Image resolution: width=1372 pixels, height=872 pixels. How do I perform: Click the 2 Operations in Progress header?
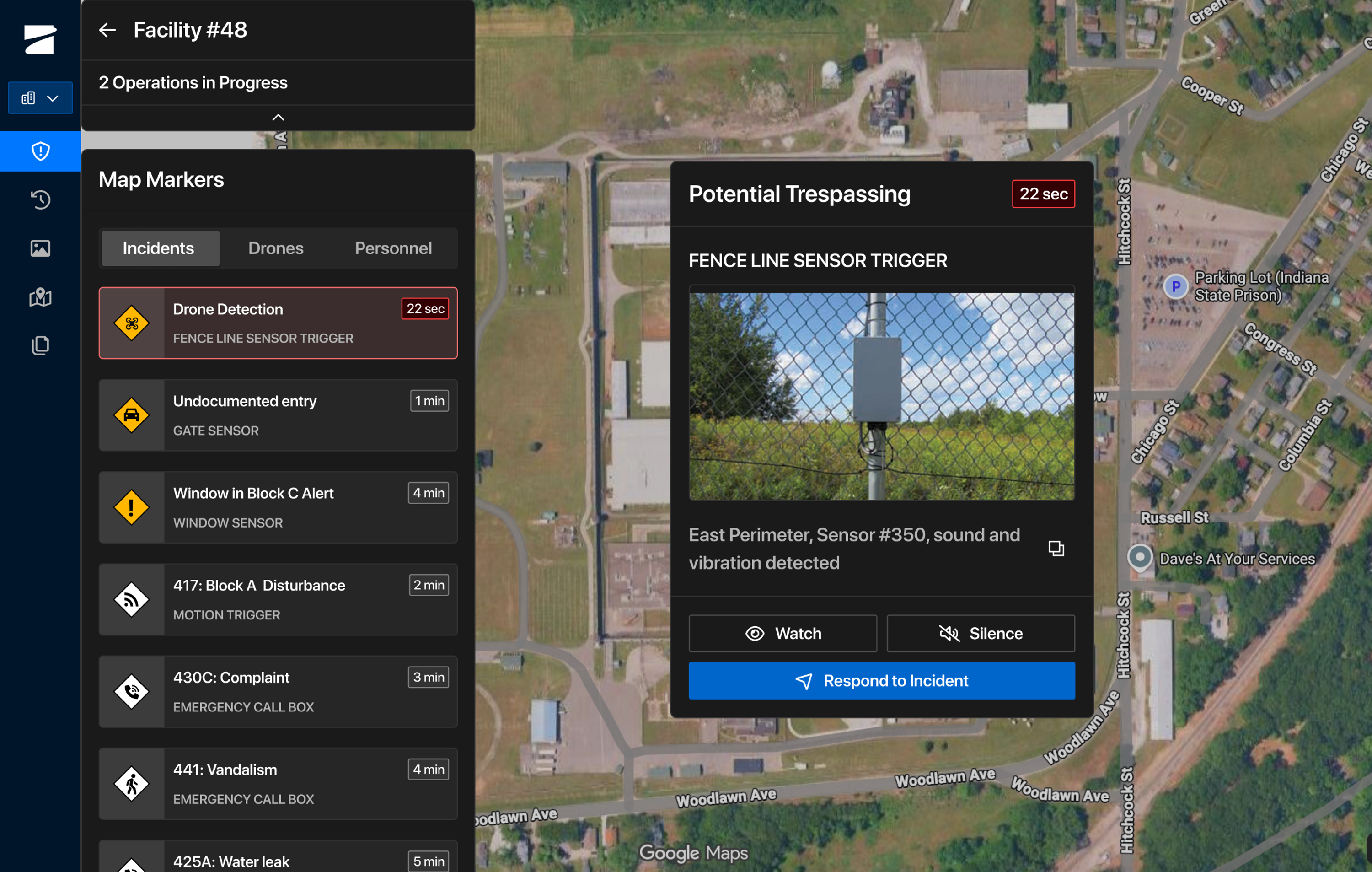click(193, 83)
